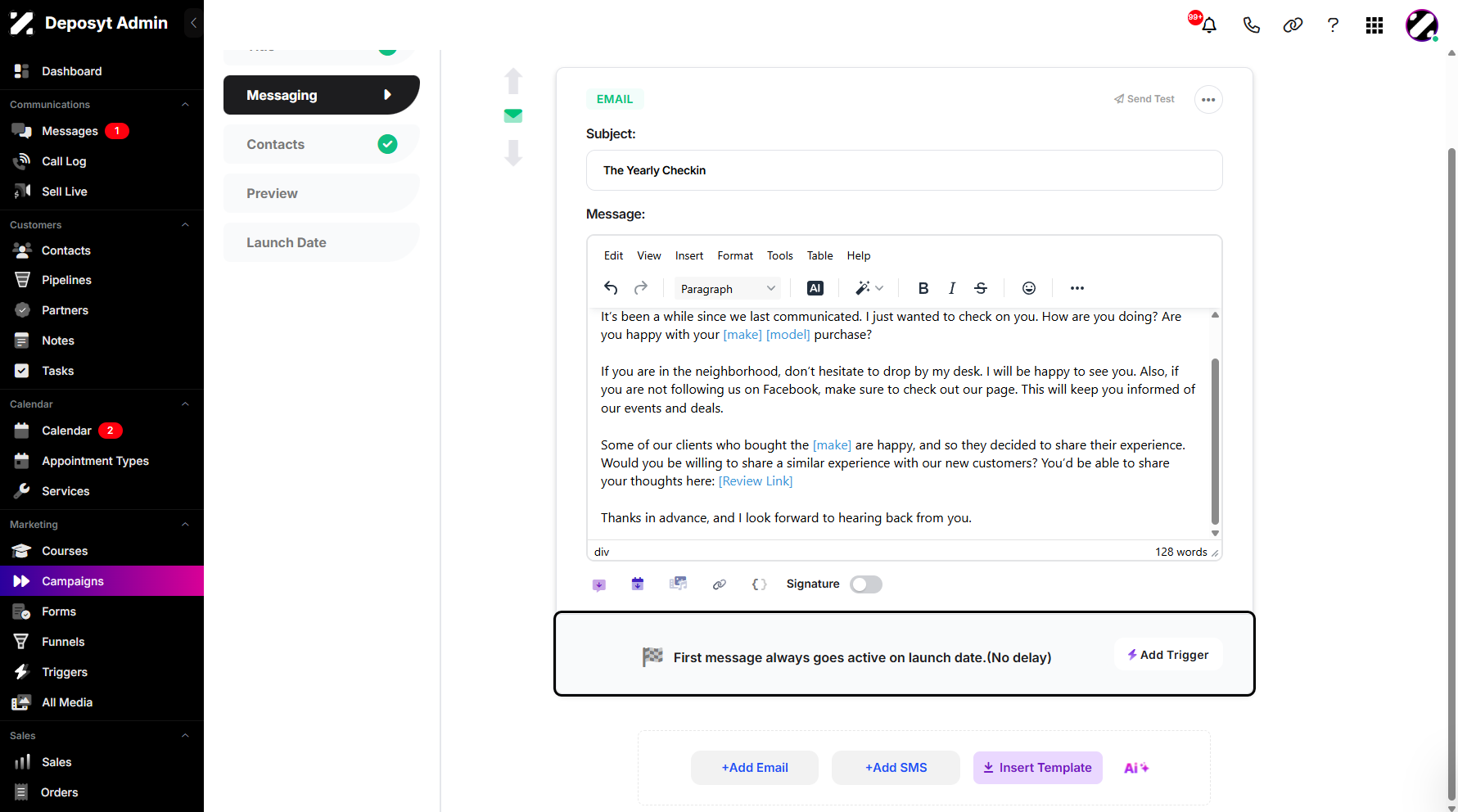Image resolution: width=1458 pixels, height=812 pixels.
Task: Redo edit in editor
Action: click(x=641, y=288)
